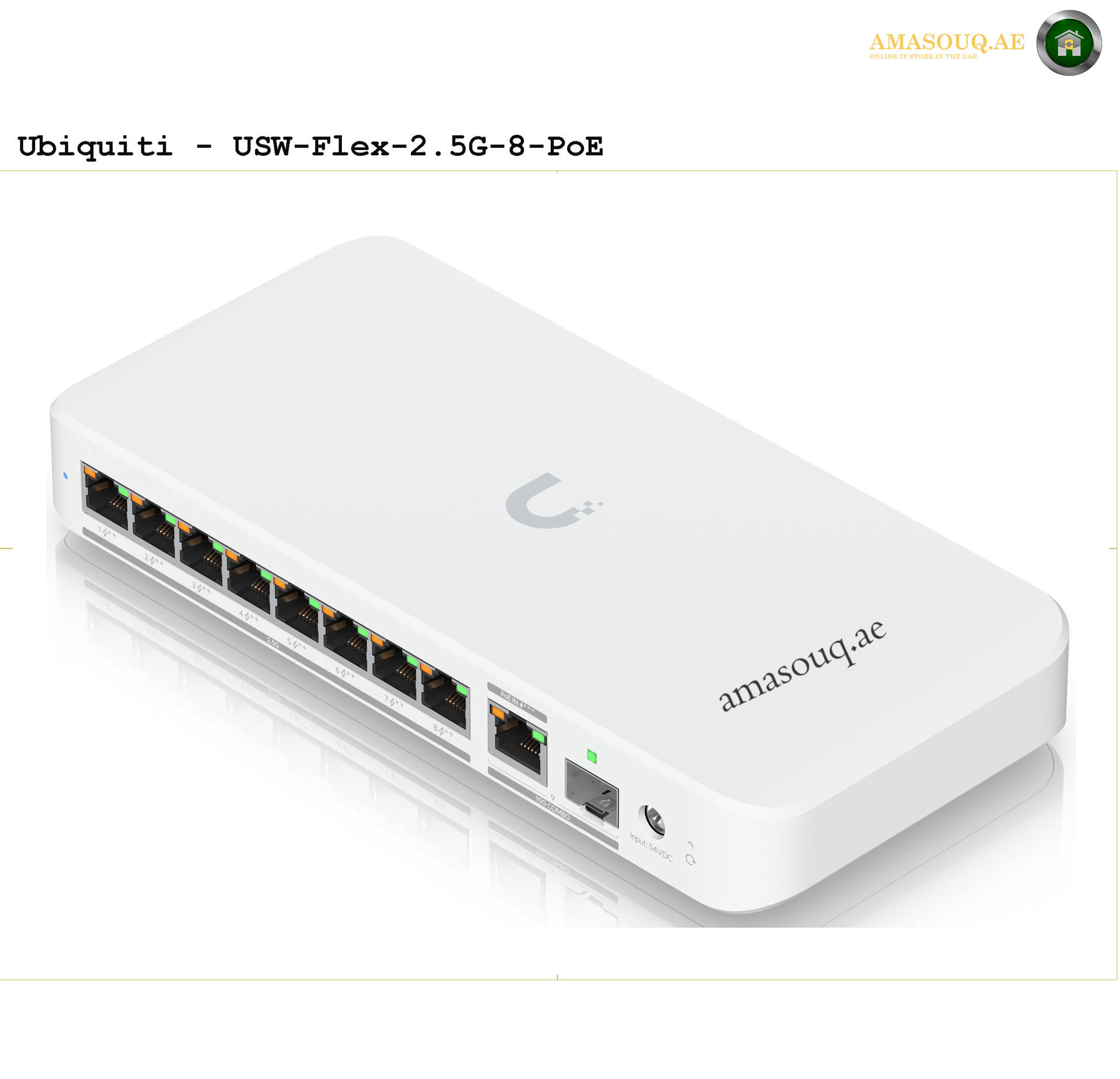Click the PoE IN uplink RJ45 port
Image resolution: width=1120 pixels, height=1079 pixels.
517,740
